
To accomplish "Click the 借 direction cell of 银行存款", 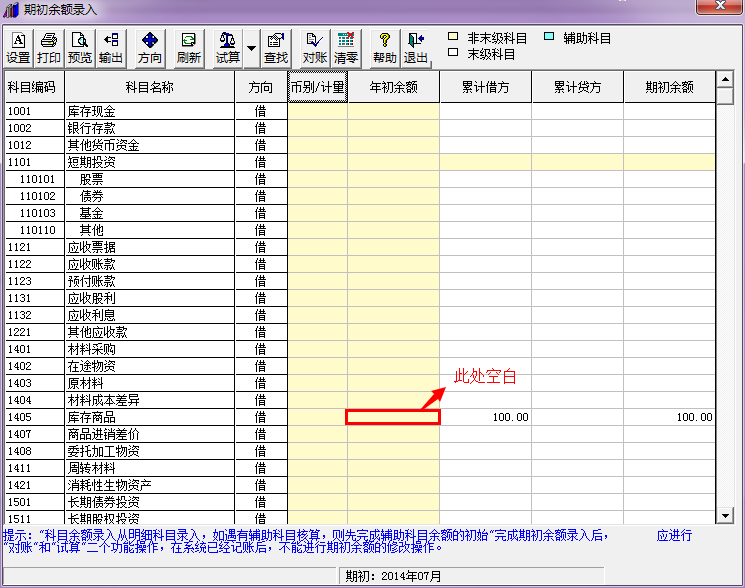I will [261, 128].
